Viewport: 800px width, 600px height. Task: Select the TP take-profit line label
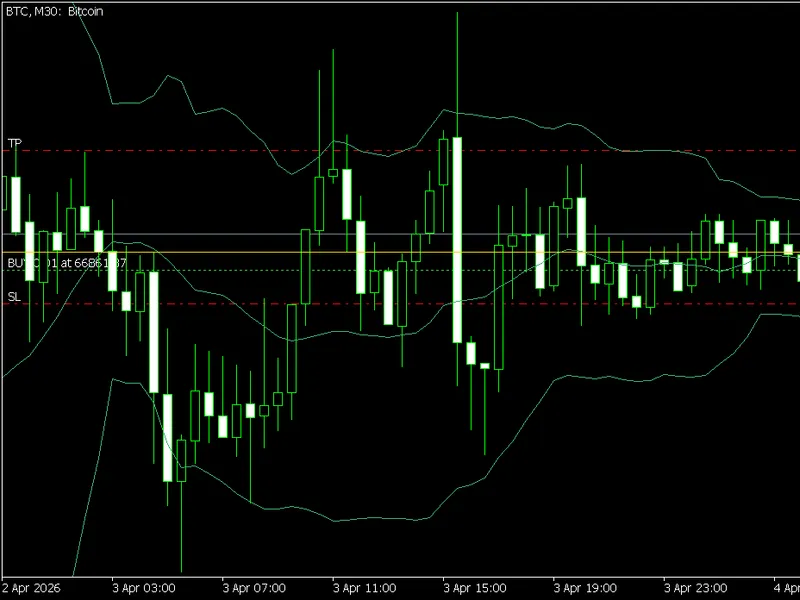tap(15, 143)
